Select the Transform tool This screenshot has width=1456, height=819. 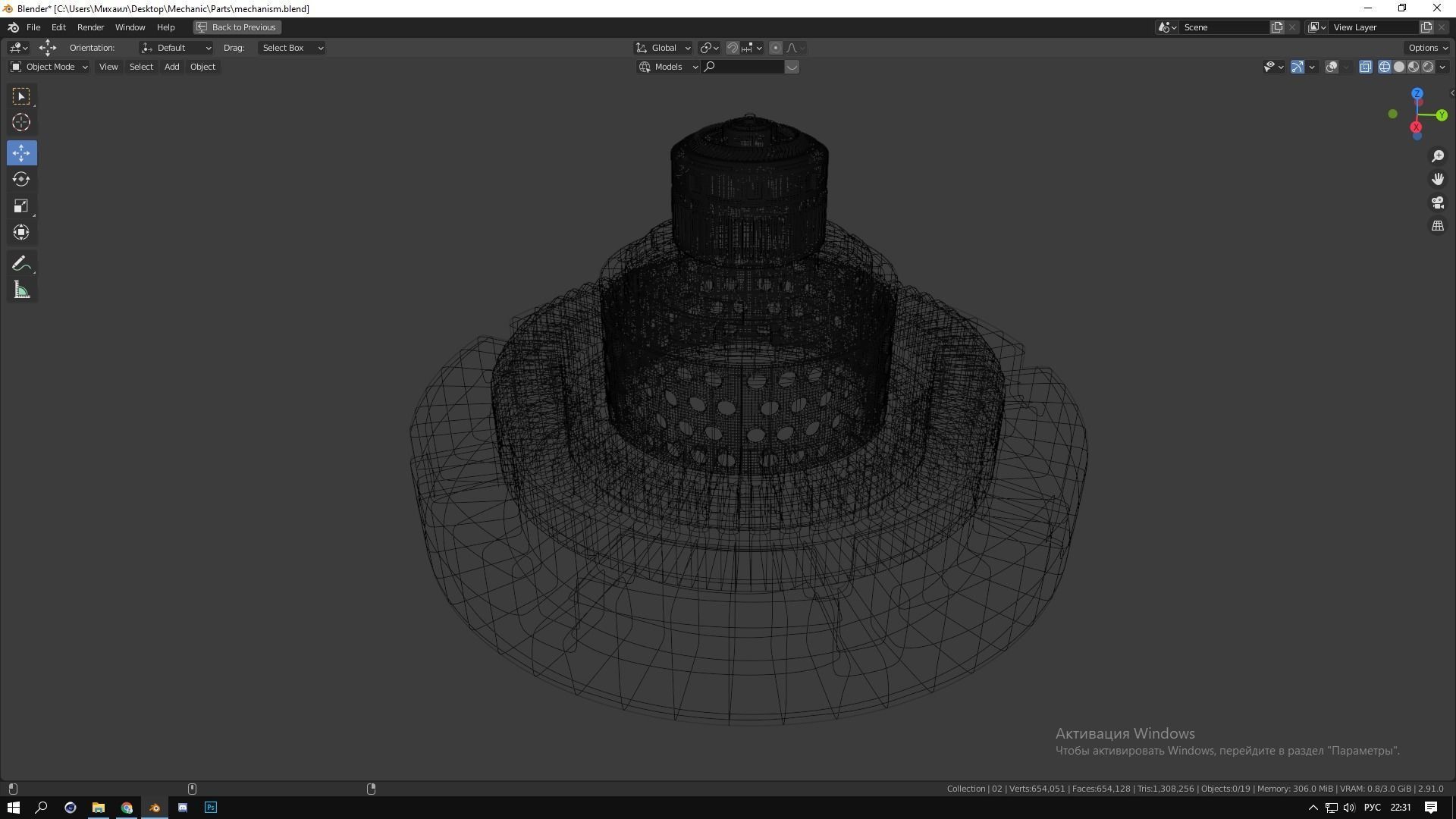click(x=21, y=232)
